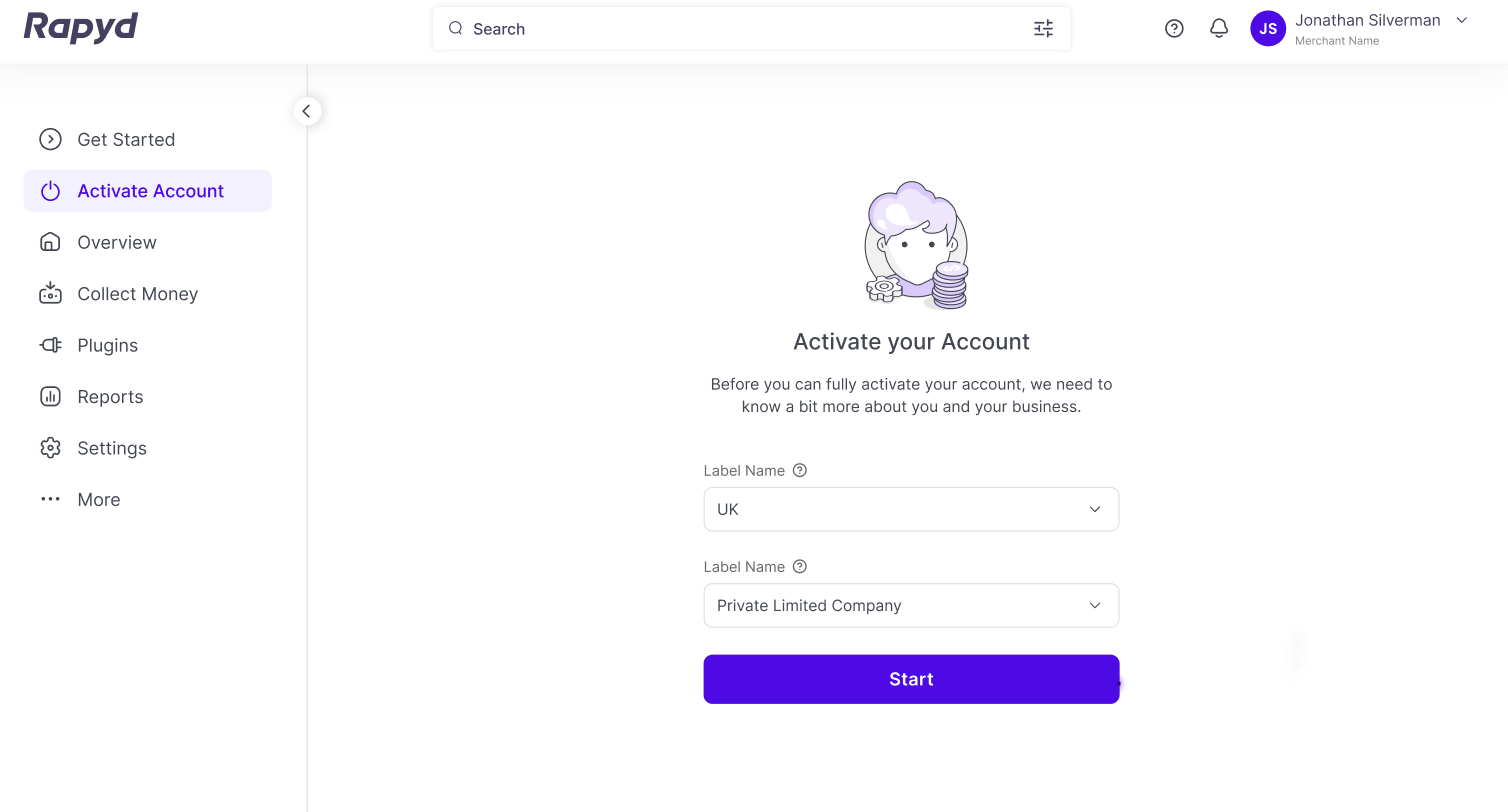1508x812 pixels.
Task: Click the Collect Money sidebar icon
Action: [50, 294]
